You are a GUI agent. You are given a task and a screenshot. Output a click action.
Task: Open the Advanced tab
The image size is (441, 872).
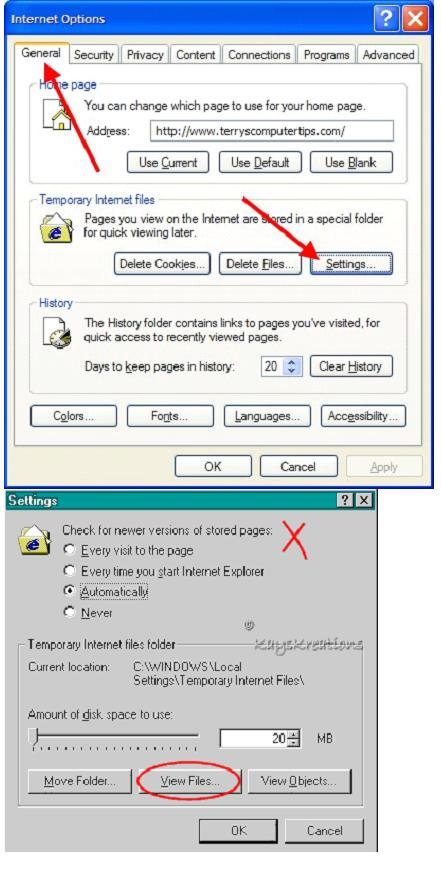point(388,55)
